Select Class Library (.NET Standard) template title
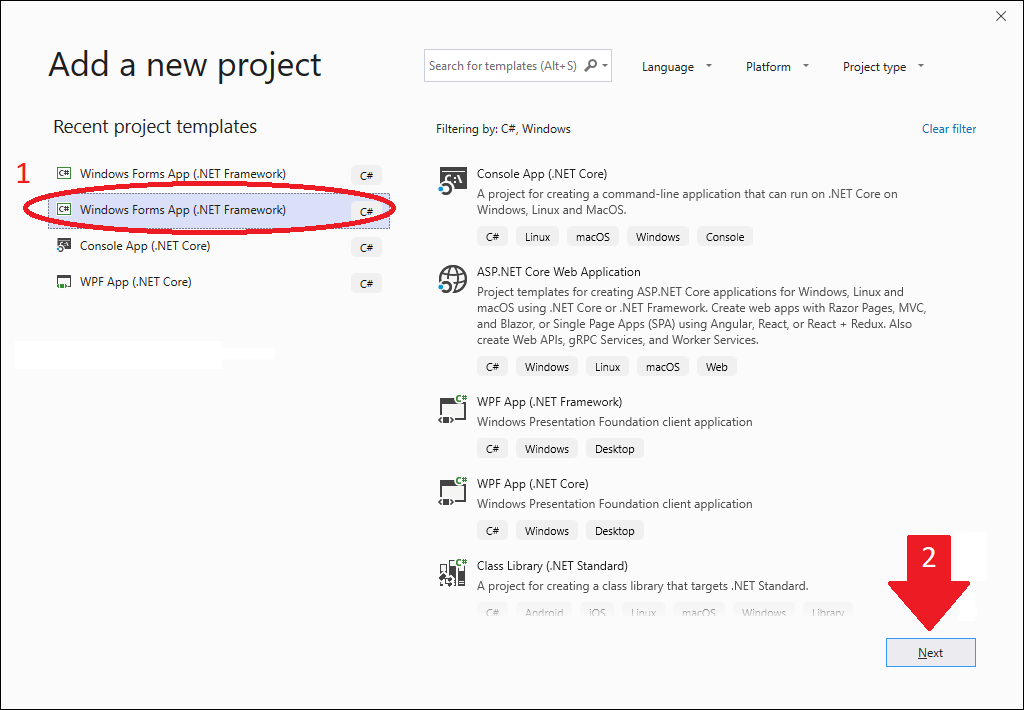Image resolution: width=1024 pixels, height=710 pixels. coord(552,566)
